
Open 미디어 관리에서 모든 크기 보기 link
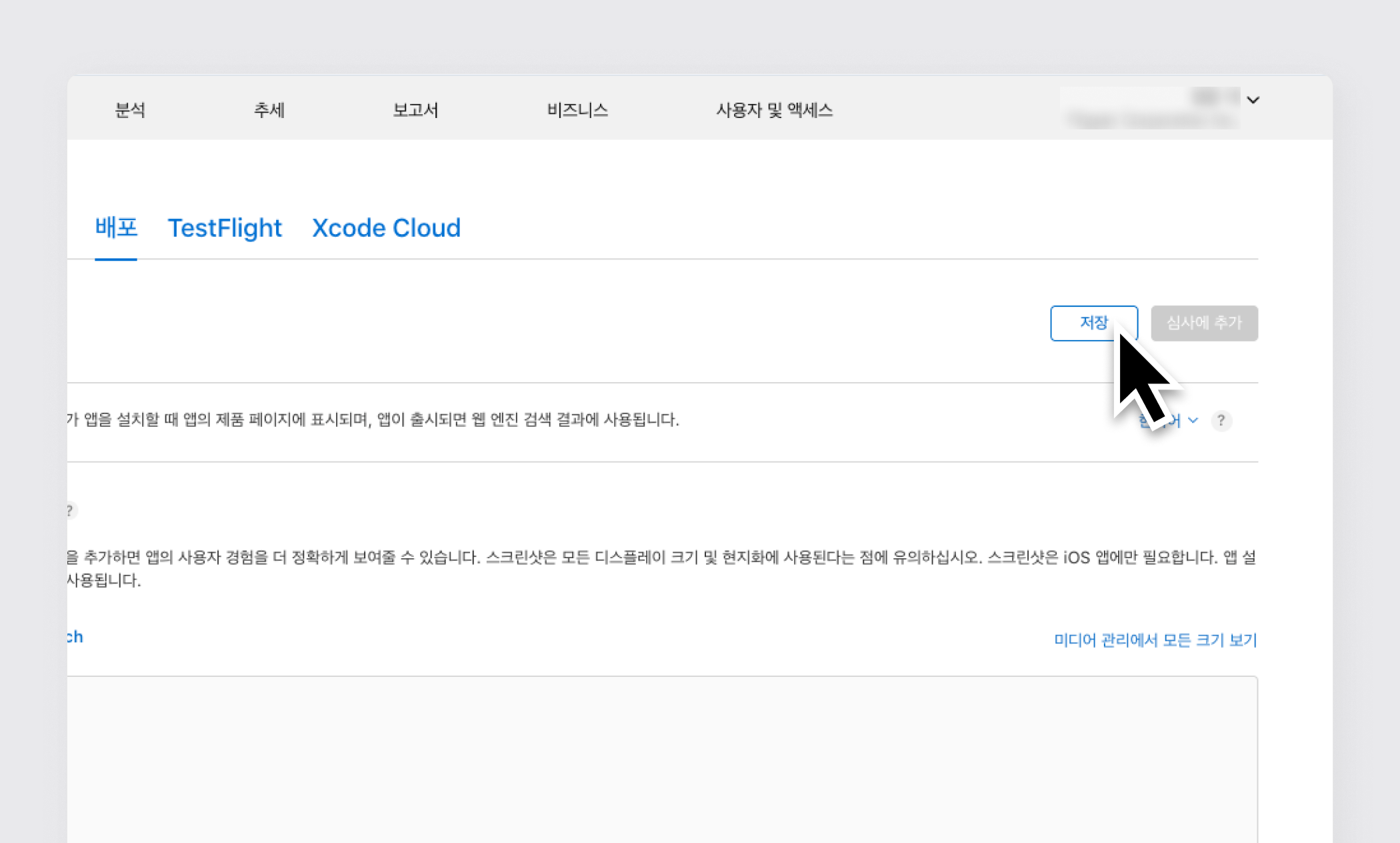pyautogui.click(x=1155, y=640)
